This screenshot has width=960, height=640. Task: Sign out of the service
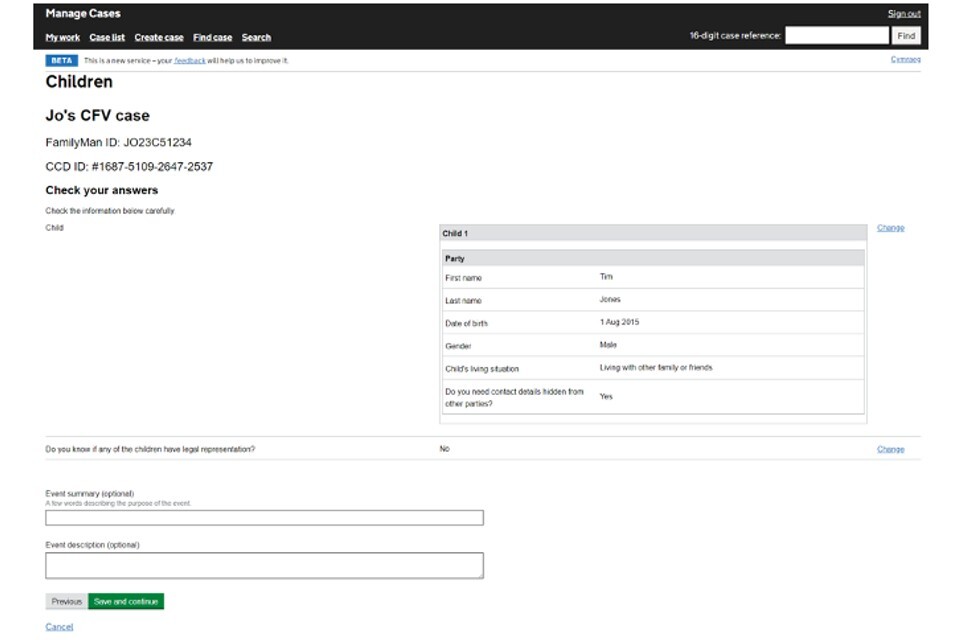coord(904,14)
